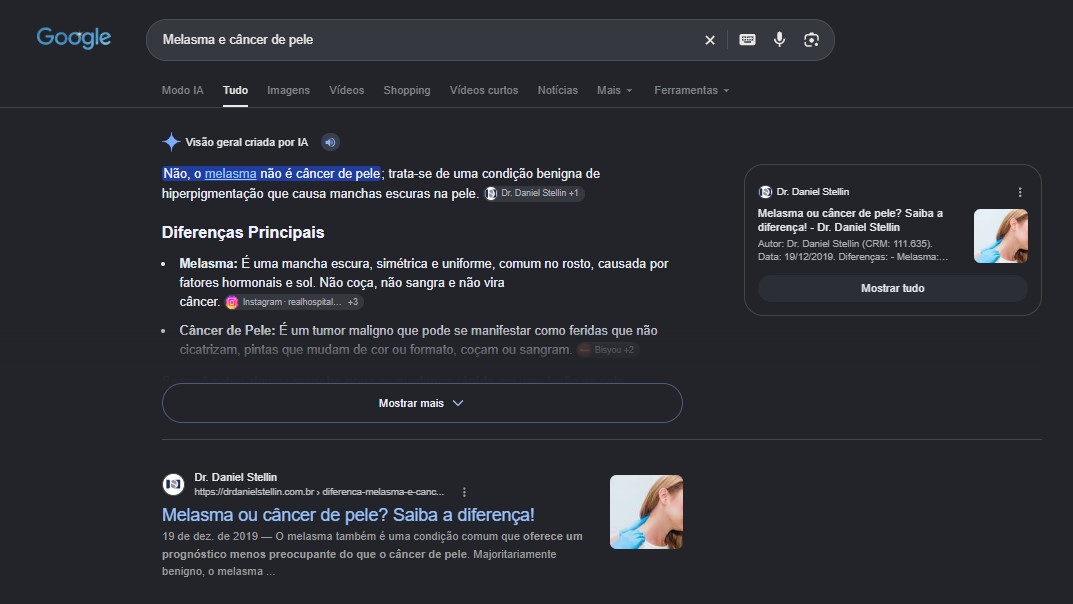The width and height of the screenshot is (1073, 604).
Task: Open result Melasma ou câncer de pele? Saiba a diferença!
Action: coord(348,515)
